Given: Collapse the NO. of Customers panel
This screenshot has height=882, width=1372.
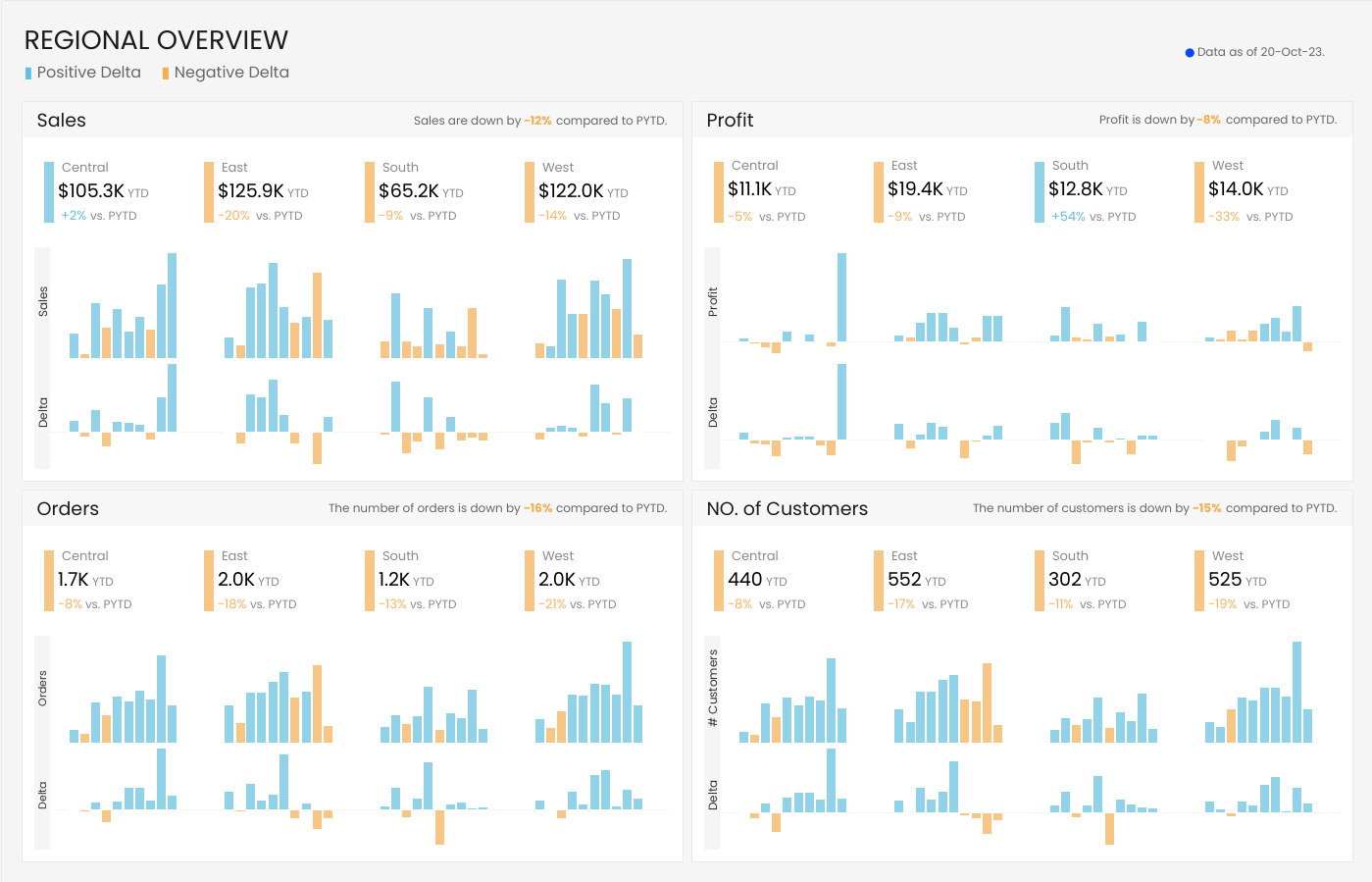Looking at the screenshot, I should 786,508.
